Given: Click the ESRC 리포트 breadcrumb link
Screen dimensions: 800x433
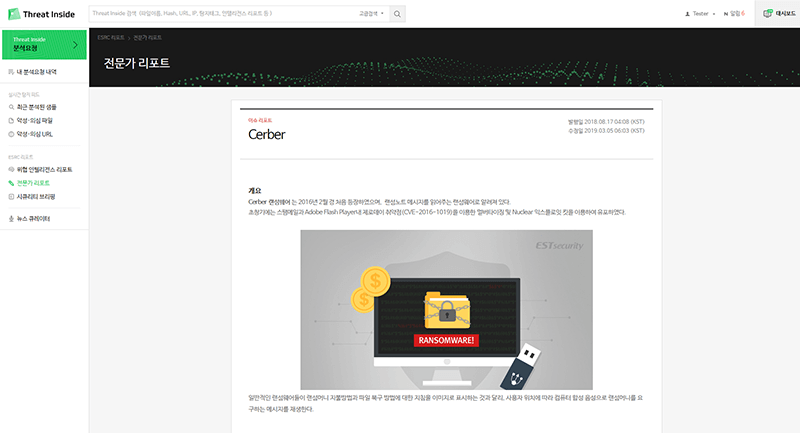Looking at the screenshot, I should click(110, 36).
